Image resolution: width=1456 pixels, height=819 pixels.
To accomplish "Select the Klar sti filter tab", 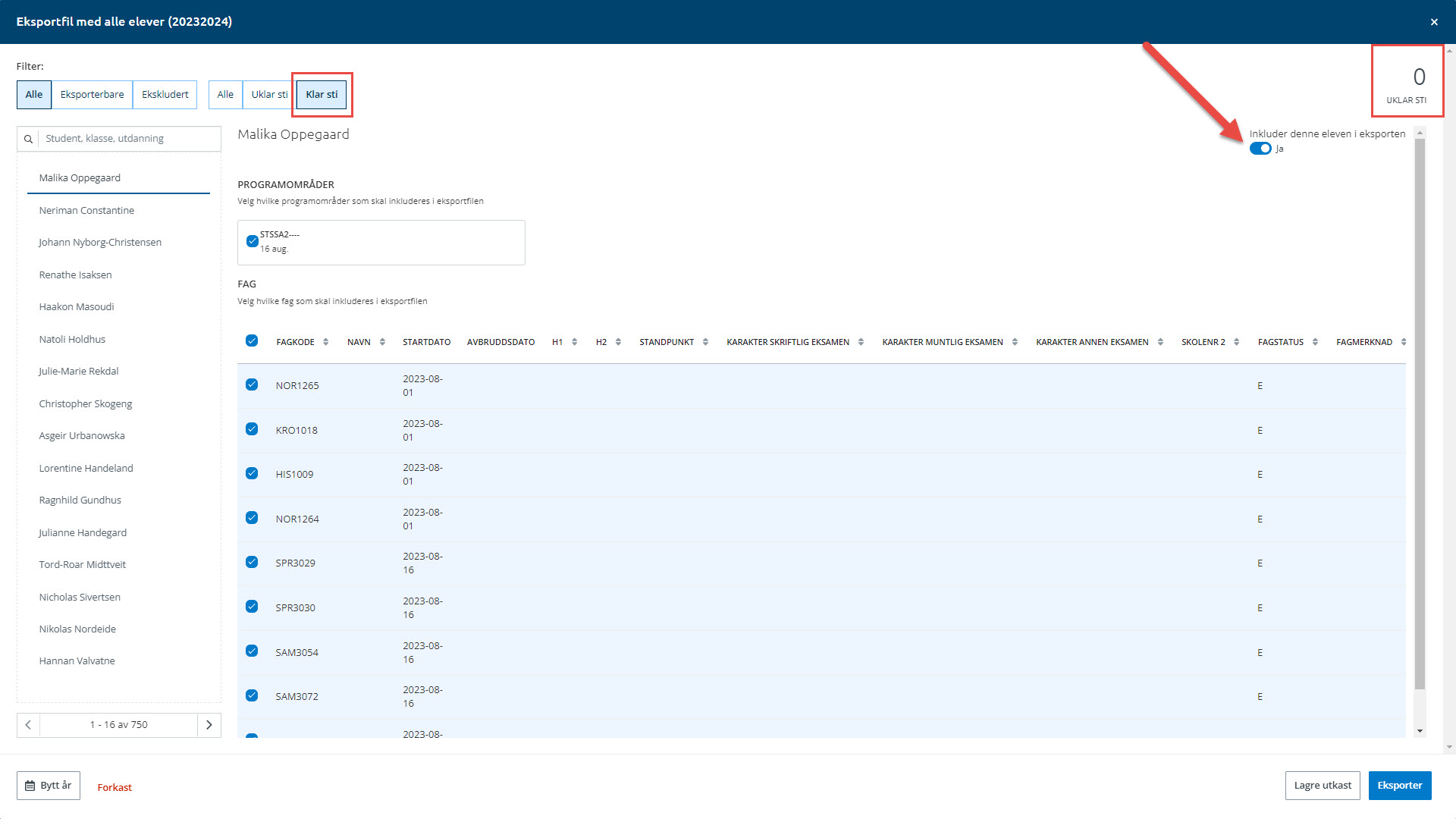I will [x=322, y=95].
